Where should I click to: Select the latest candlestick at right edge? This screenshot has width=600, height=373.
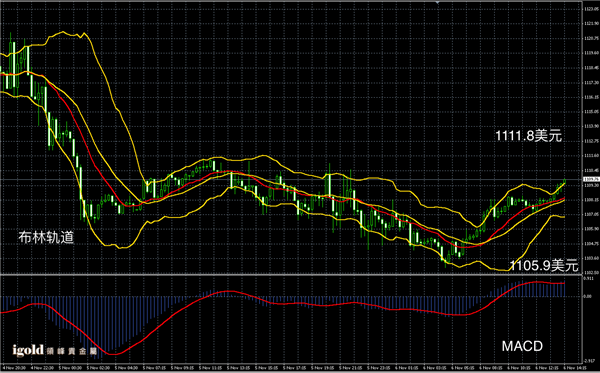564,182
